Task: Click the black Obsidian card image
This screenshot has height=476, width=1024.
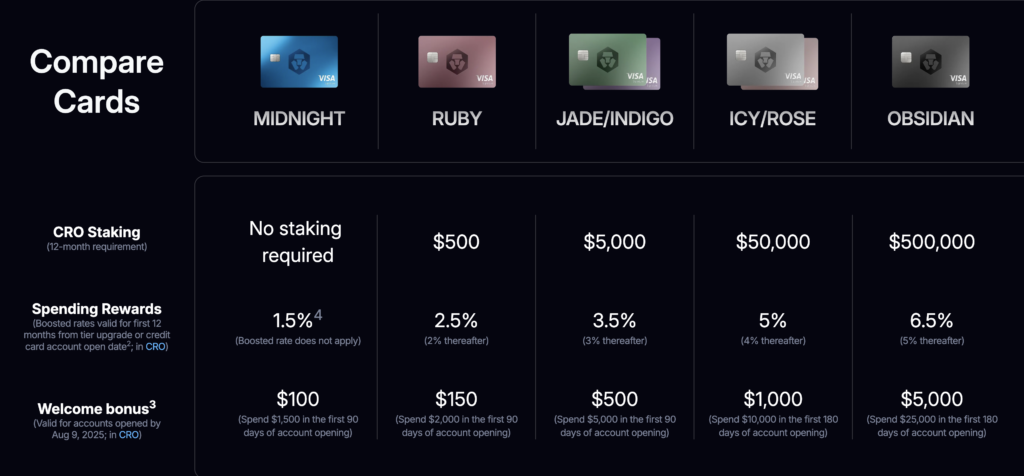Action: click(x=930, y=62)
